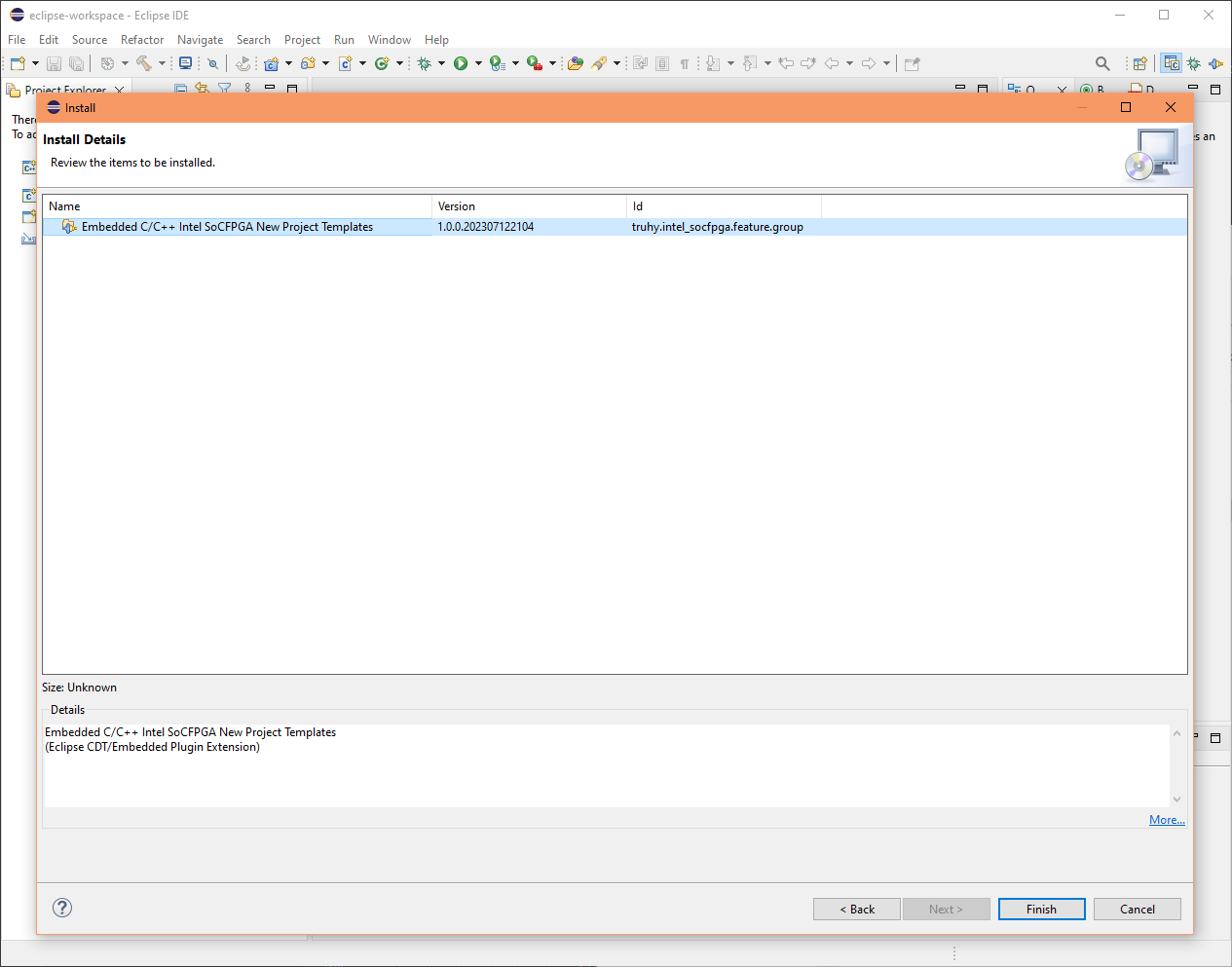This screenshot has width=1232, height=967.
Task: Open the Search magnifier icon near top right
Action: tap(1101, 62)
